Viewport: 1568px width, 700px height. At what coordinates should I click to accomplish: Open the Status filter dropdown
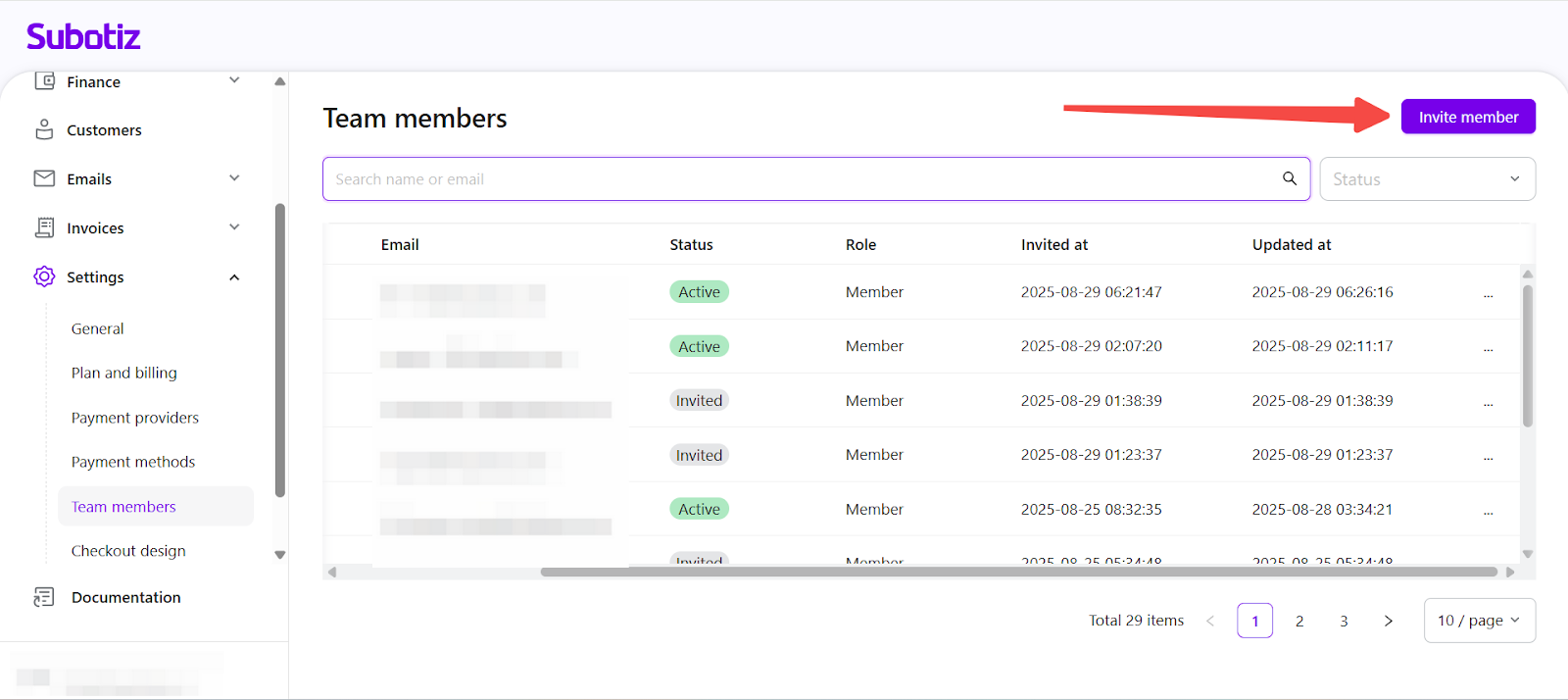tap(1427, 179)
